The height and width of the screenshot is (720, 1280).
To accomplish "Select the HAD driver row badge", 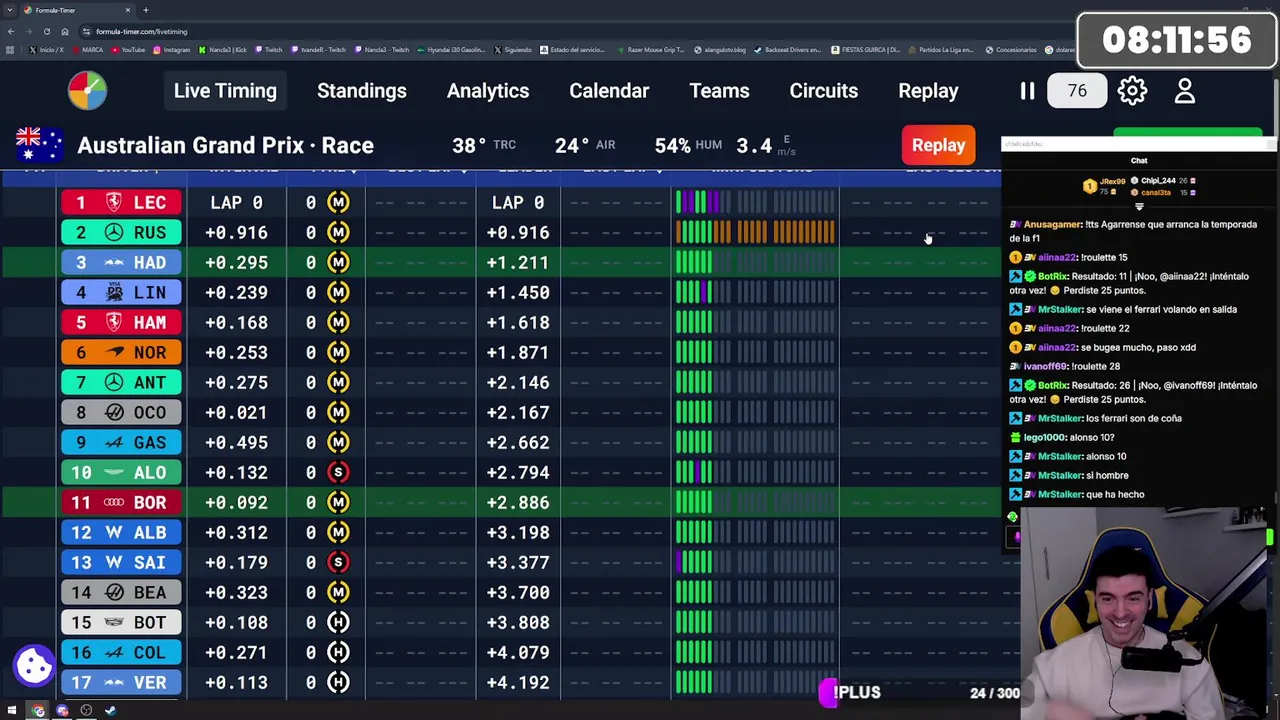I will (121, 263).
